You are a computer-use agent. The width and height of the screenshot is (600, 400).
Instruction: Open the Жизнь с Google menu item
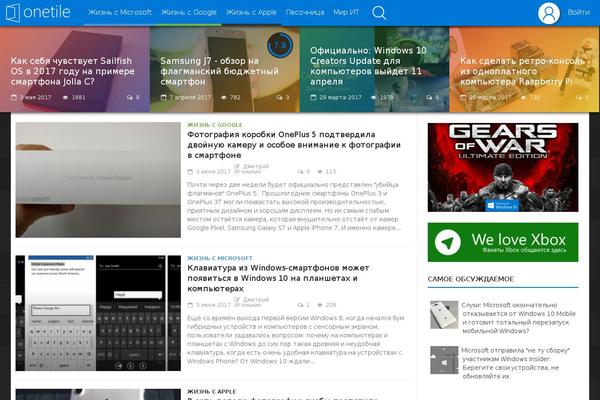click(x=189, y=12)
